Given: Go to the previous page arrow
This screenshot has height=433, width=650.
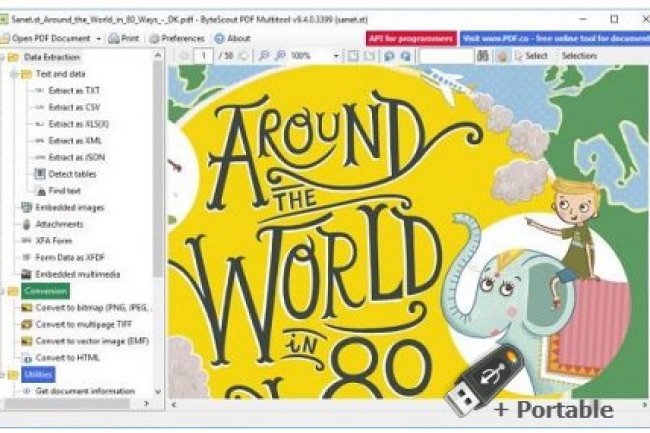Looking at the screenshot, I should pyautogui.click(x=184, y=56).
